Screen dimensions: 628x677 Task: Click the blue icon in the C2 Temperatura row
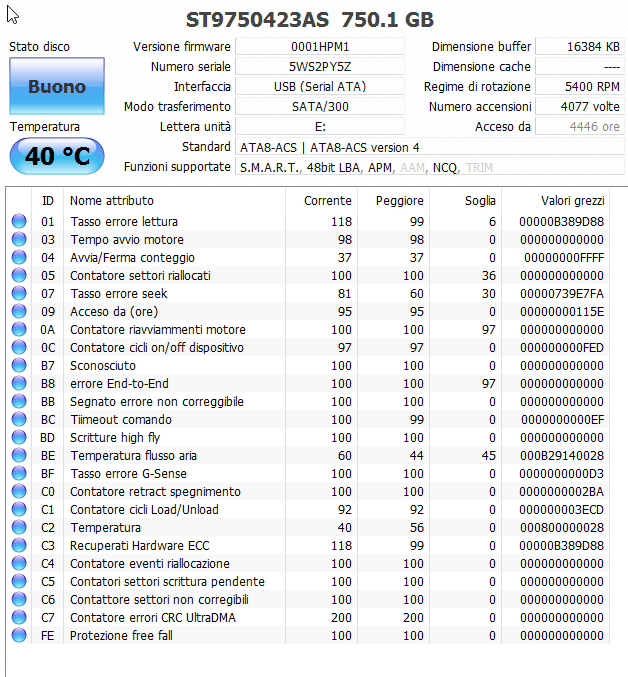[19, 527]
